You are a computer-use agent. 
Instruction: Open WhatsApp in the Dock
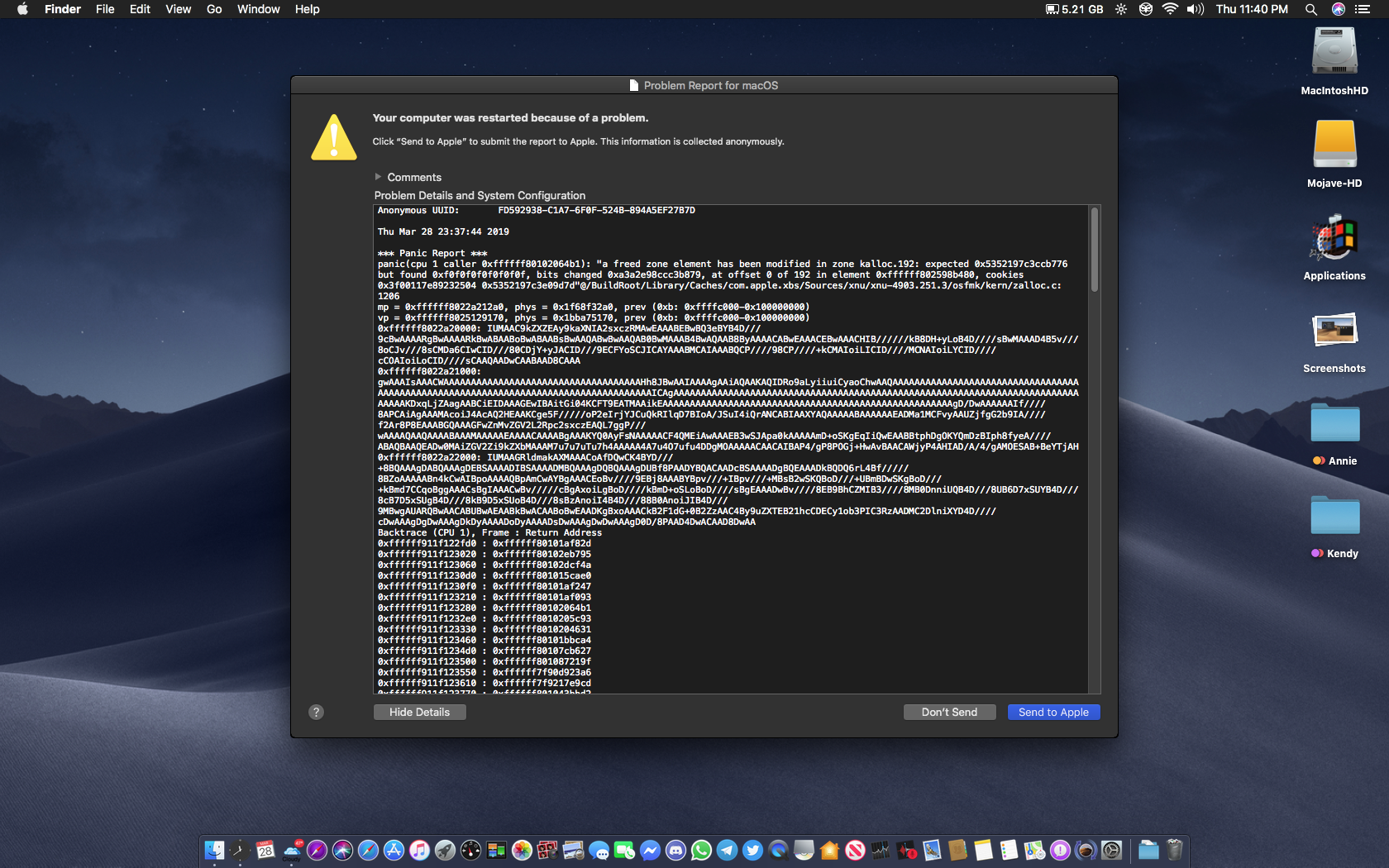[701, 850]
